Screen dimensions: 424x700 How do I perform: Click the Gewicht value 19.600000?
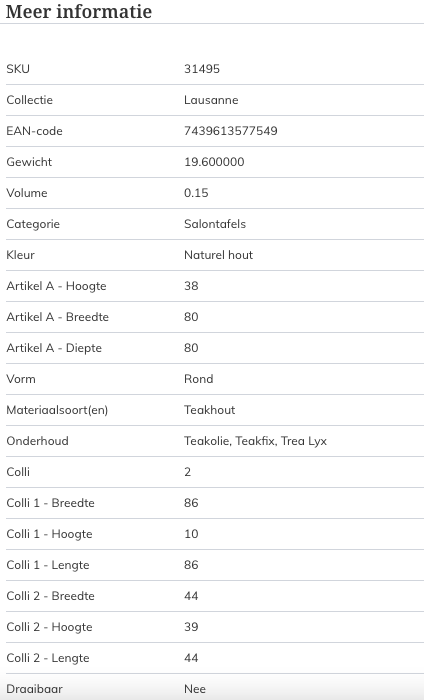pyautogui.click(x=214, y=162)
